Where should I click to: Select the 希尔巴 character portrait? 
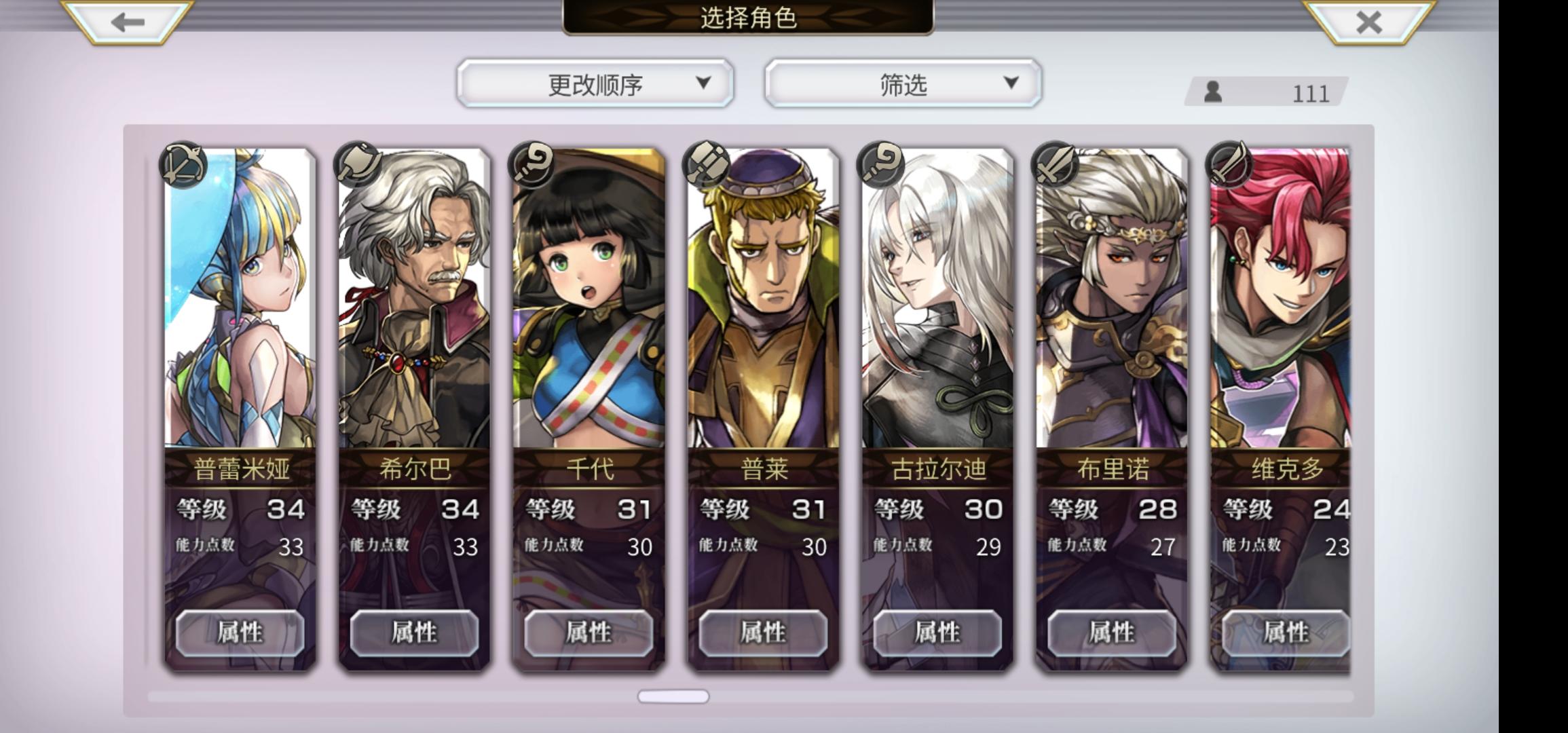[x=414, y=299]
